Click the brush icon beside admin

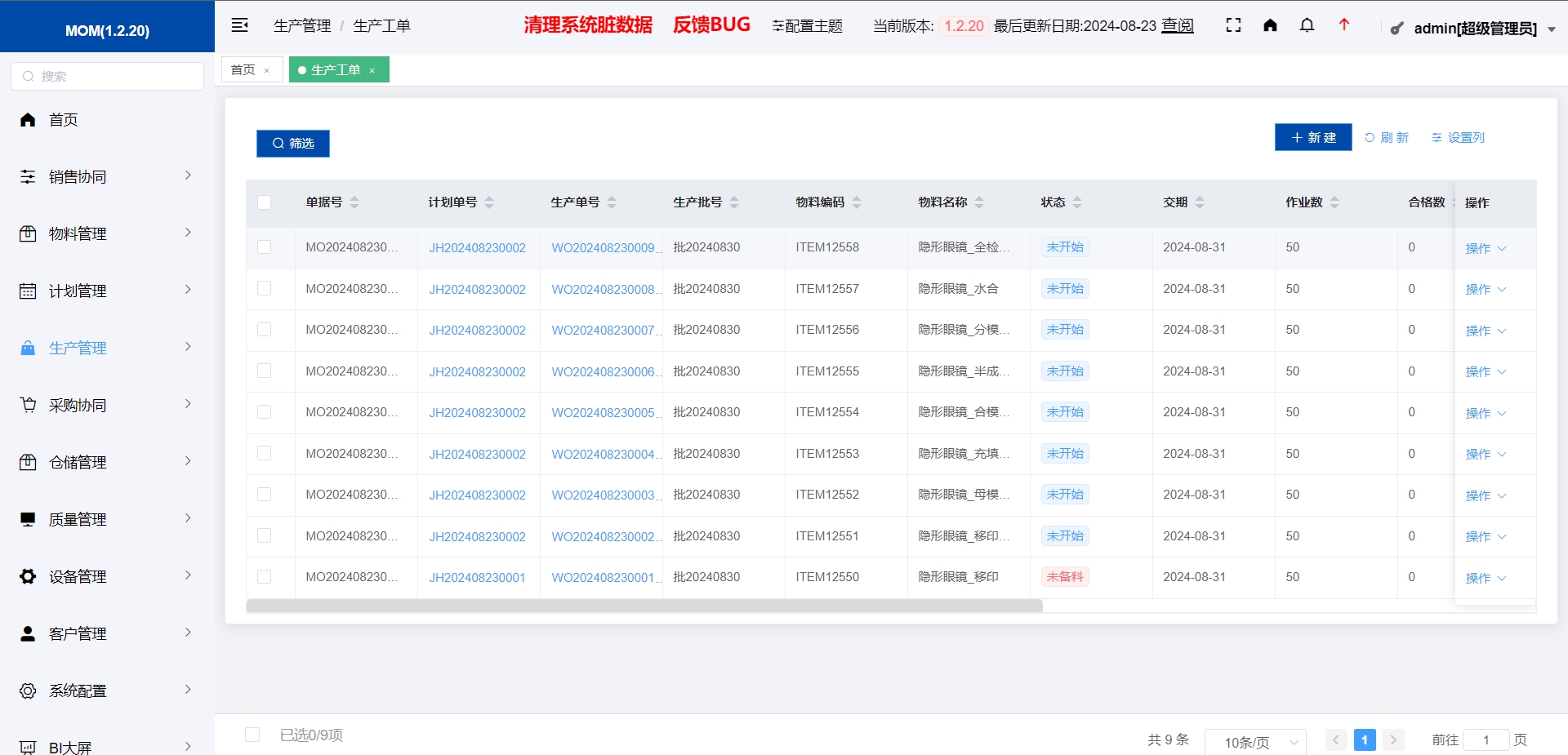pyautogui.click(x=1397, y=29)
